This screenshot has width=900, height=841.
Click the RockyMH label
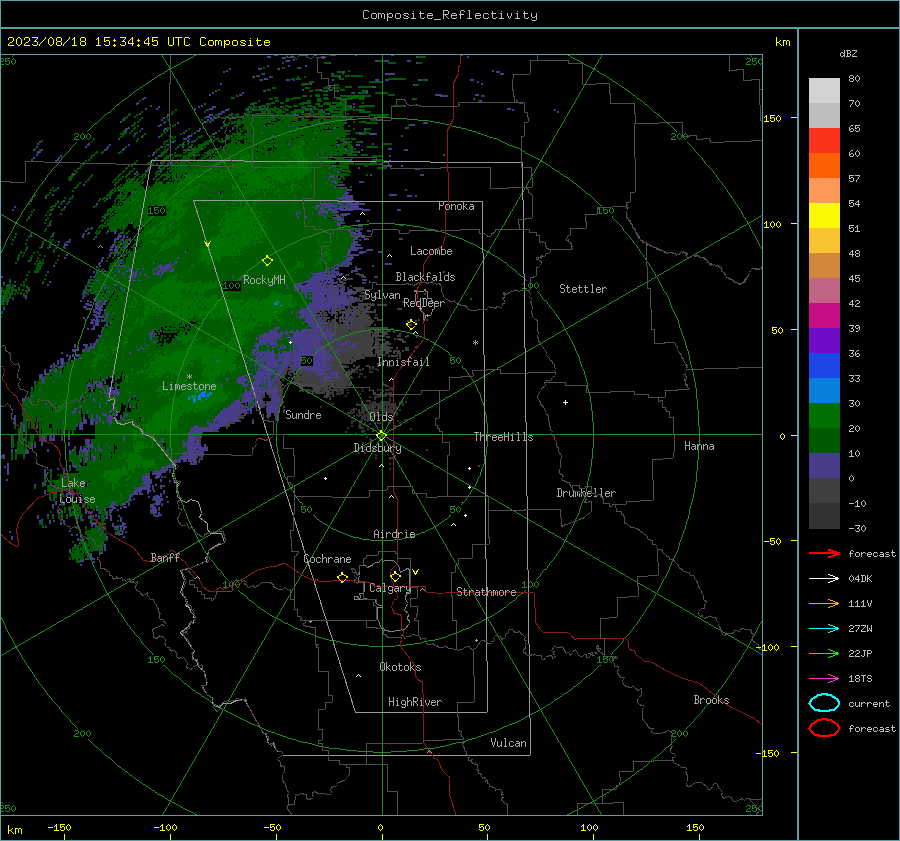(264, 280)
